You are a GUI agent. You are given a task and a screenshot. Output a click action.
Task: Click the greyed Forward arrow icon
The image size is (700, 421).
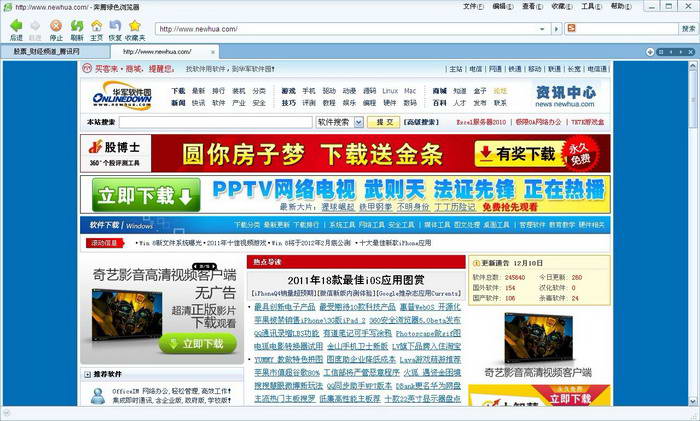35,26
